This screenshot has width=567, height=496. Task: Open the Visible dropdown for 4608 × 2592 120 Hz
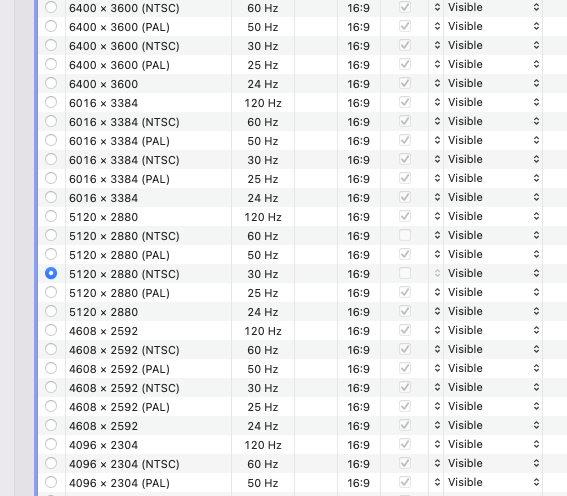click(493, 330)
